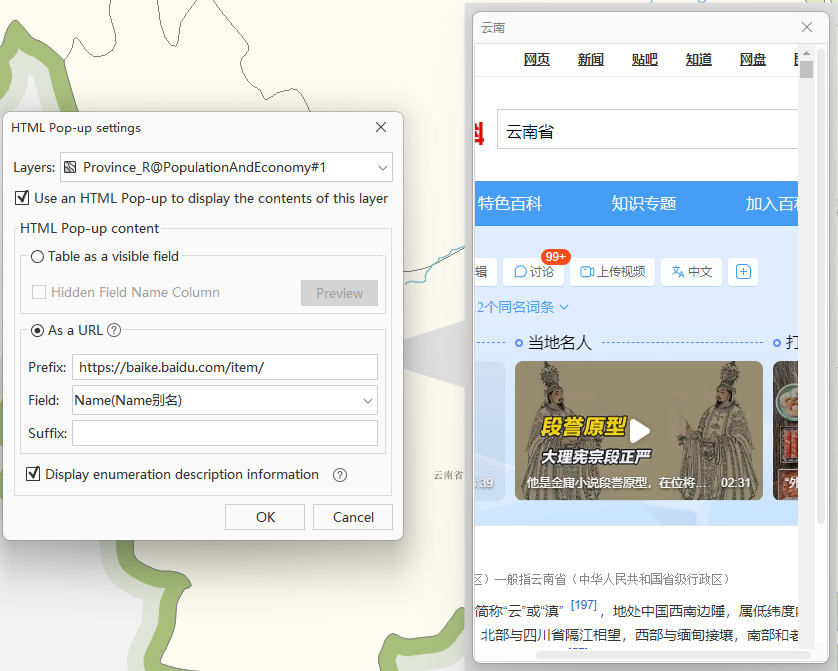
Task: Click help icon next to enumeration description option
Action: (x=340, y=475)
